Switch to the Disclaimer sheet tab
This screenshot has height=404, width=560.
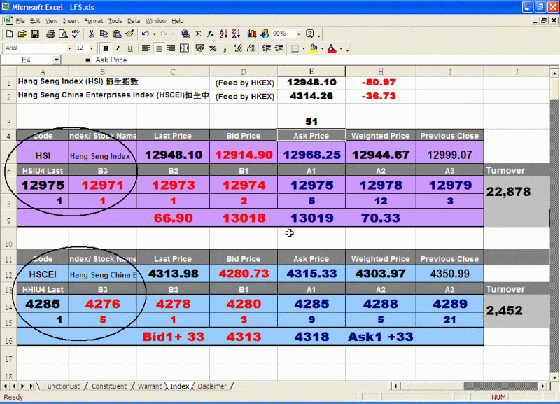tap(212, 386)
